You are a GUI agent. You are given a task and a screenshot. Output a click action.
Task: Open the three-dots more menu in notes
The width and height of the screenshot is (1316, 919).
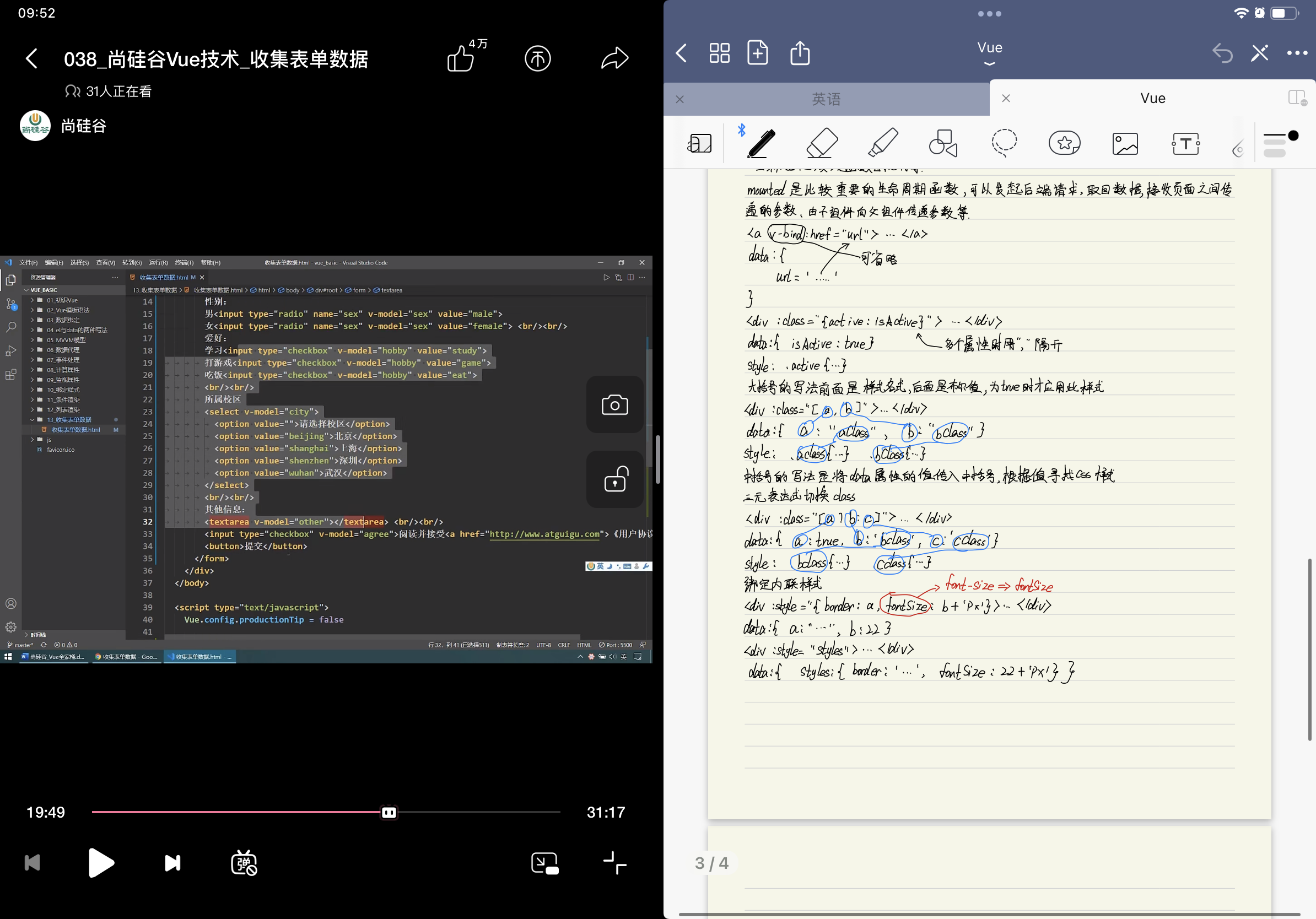point(1297,53)
